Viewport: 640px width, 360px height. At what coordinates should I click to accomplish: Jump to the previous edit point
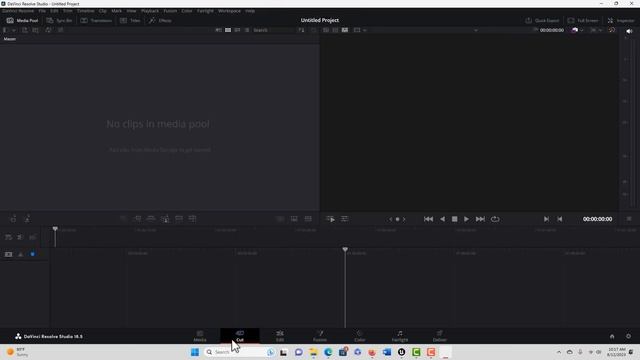(560, 219)
